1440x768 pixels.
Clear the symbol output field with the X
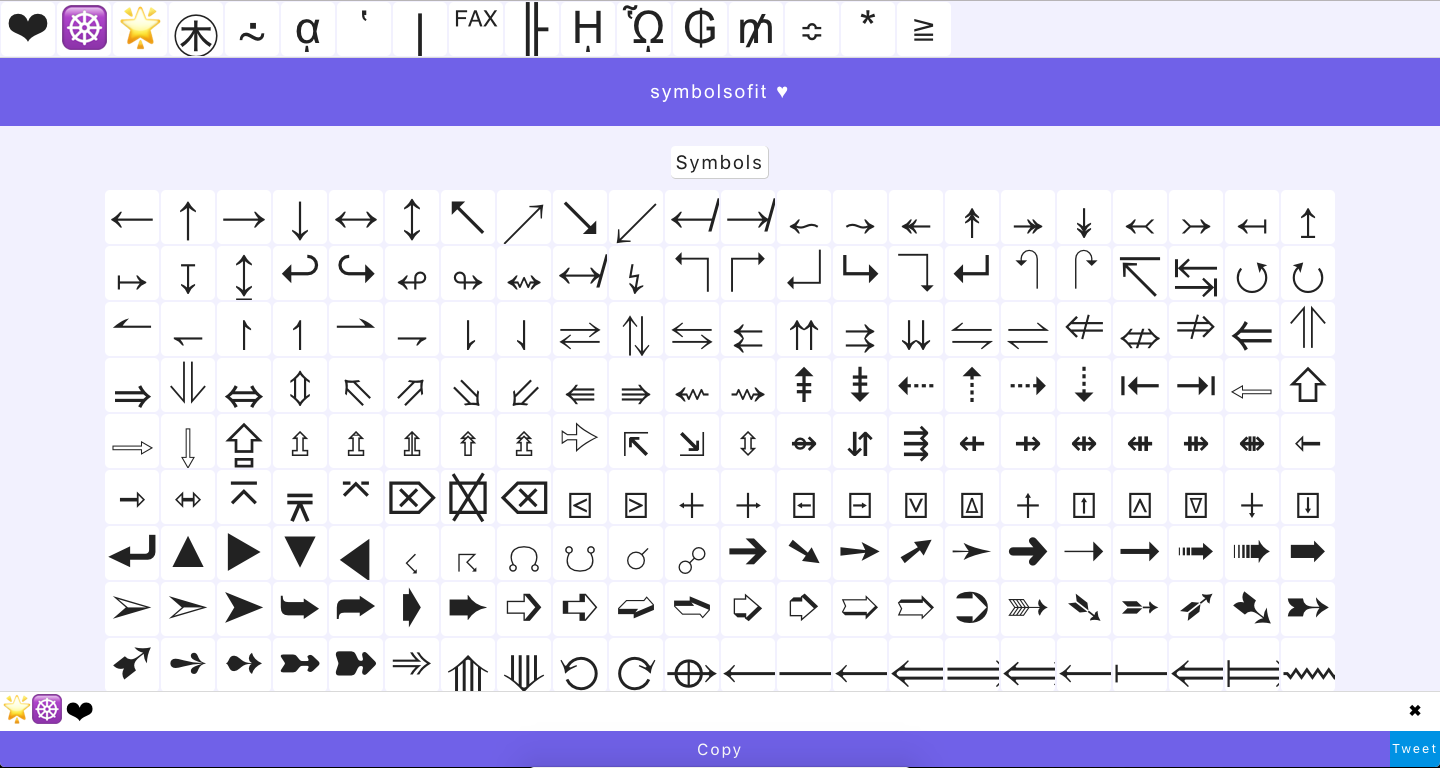click(x=1415, y=710)
